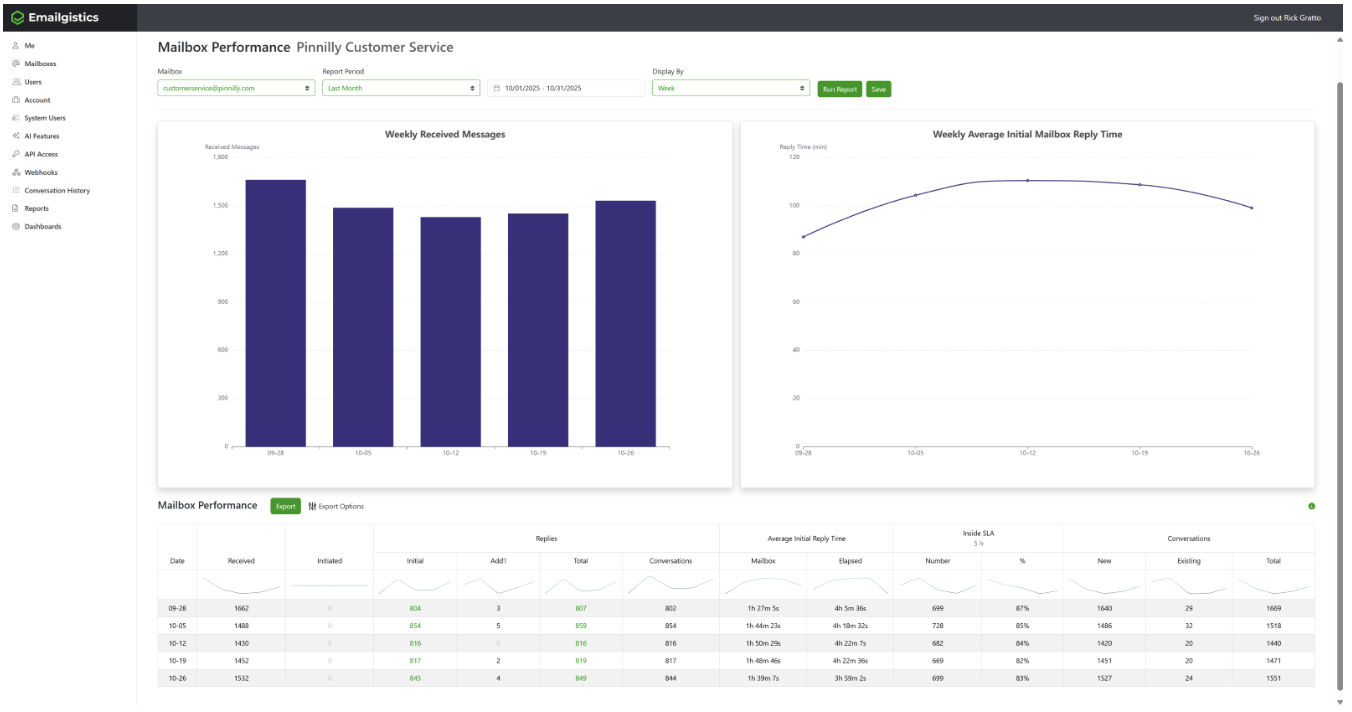Click the 10-26 date cell in table
Screen dimensions: 1352x712
[x=177, y=679]
